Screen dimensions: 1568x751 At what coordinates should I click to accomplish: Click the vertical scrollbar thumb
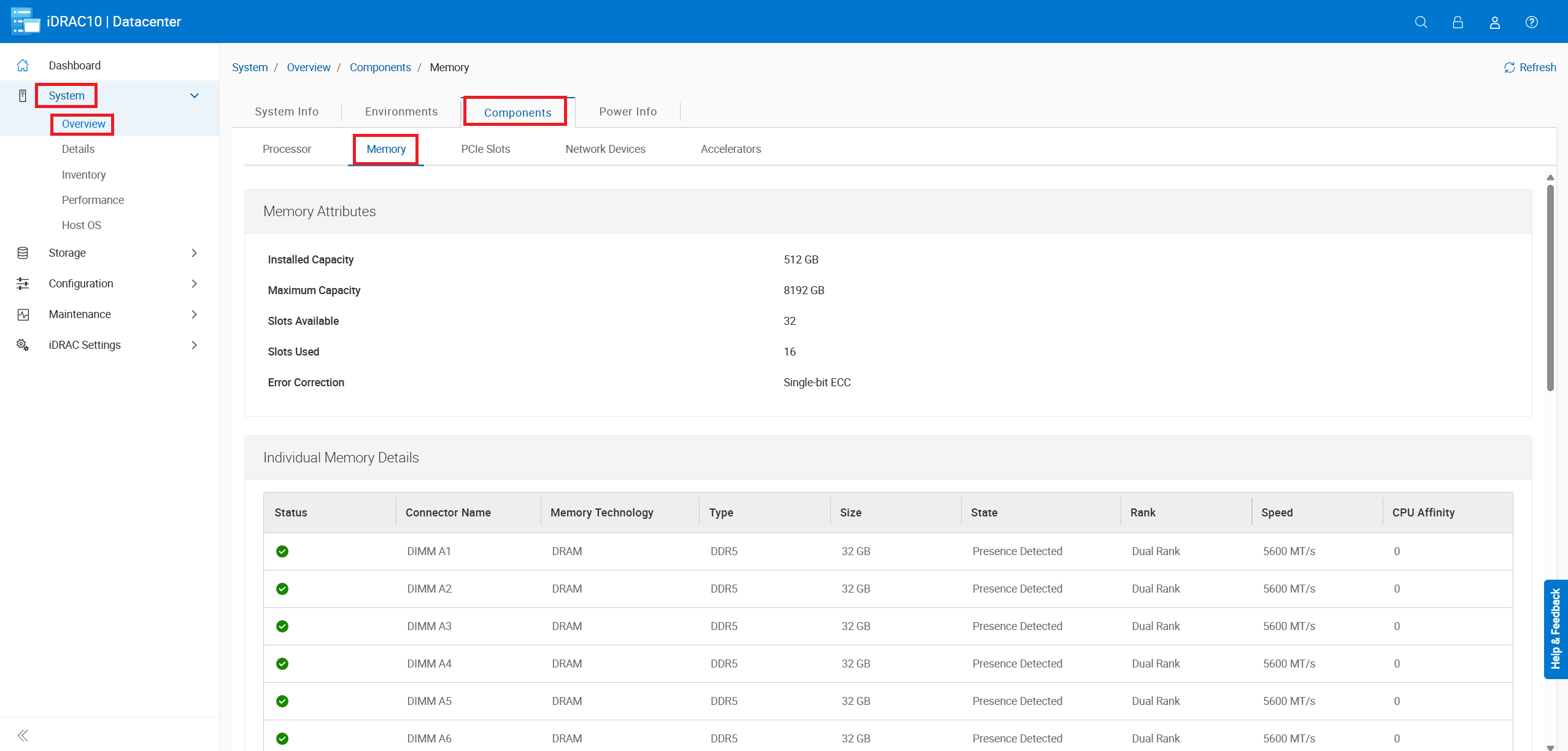coord(1550,289)
